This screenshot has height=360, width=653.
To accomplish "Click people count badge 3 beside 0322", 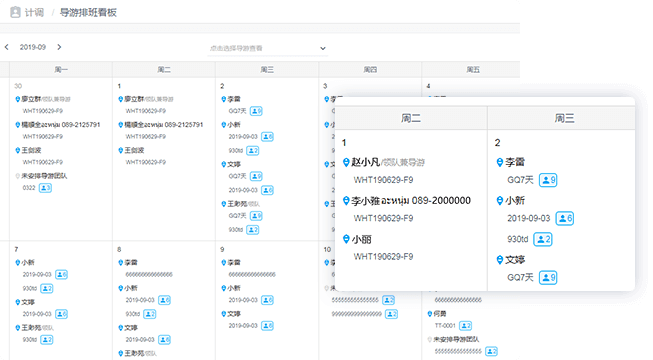I will click(45, 188).
